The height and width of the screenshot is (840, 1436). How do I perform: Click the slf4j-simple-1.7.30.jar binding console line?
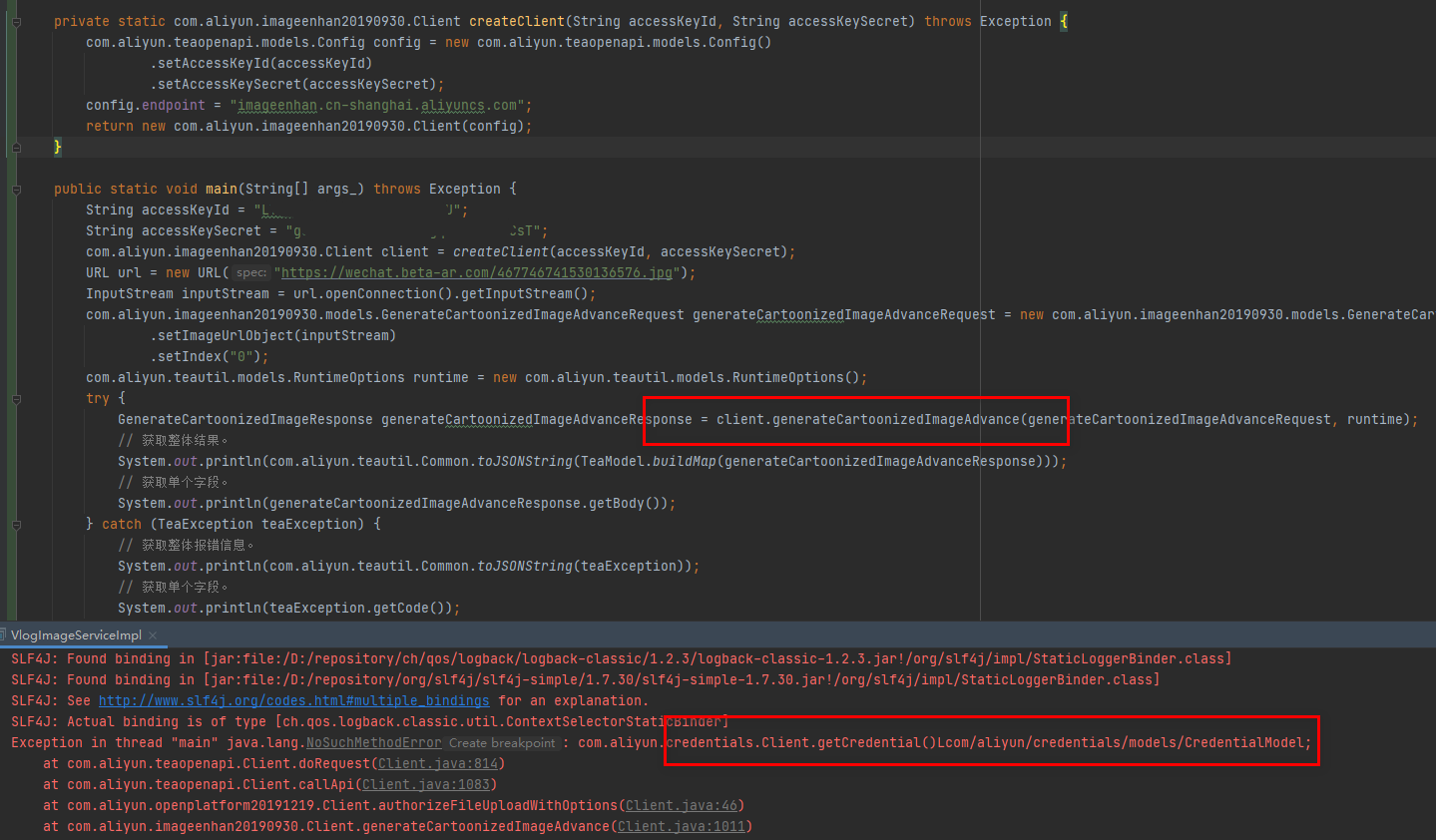pyautogui.click(x=586, y=680)
